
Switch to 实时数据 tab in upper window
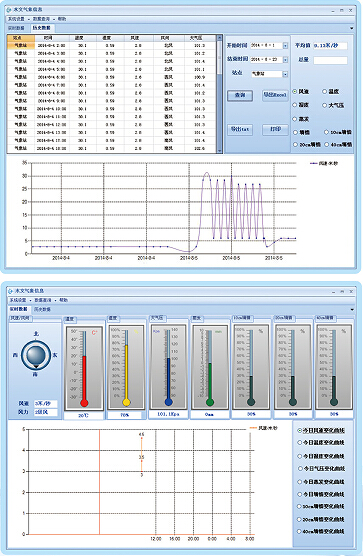click(16, 28)
